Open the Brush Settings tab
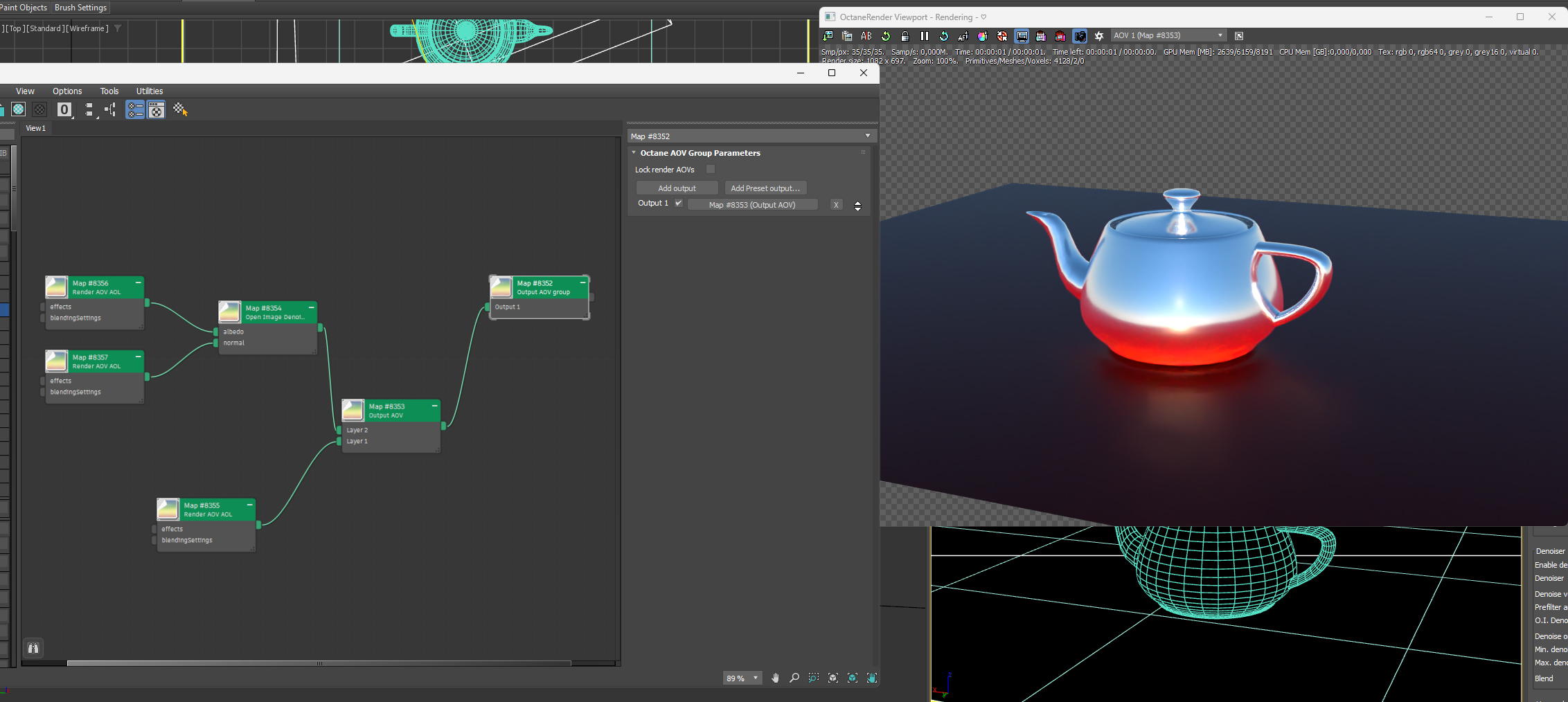 [x=81, y=8]
